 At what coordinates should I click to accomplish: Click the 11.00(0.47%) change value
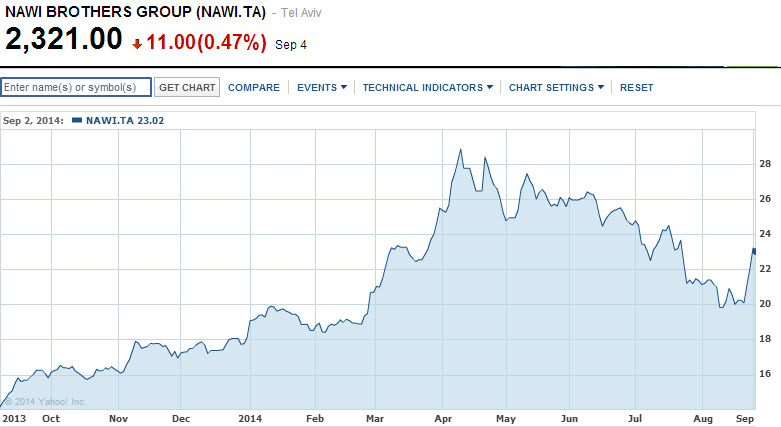click(206, 42)
